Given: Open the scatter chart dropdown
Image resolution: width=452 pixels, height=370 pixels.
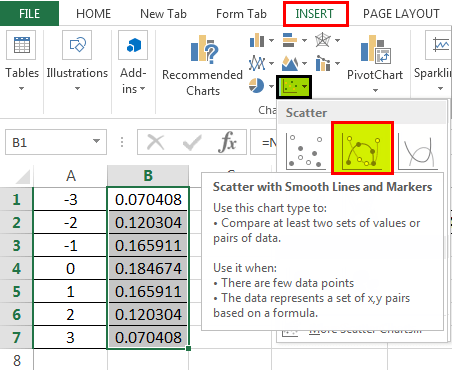Looking at the screenshot, I should click(x=294, y=87).
